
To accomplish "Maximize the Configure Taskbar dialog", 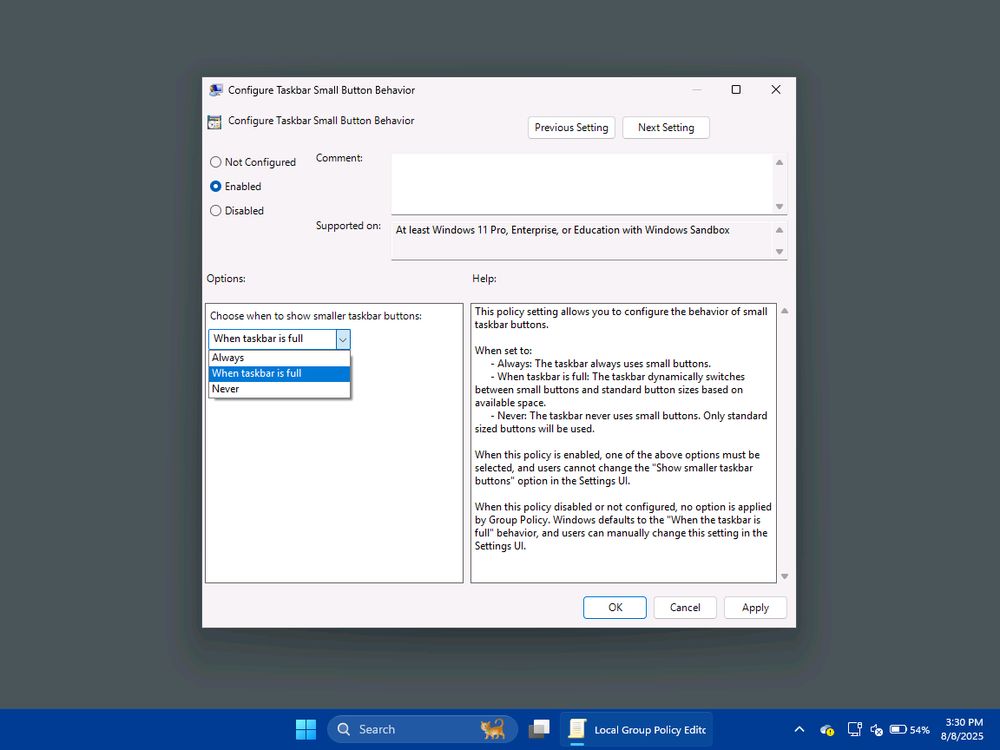I will [736, 90].
